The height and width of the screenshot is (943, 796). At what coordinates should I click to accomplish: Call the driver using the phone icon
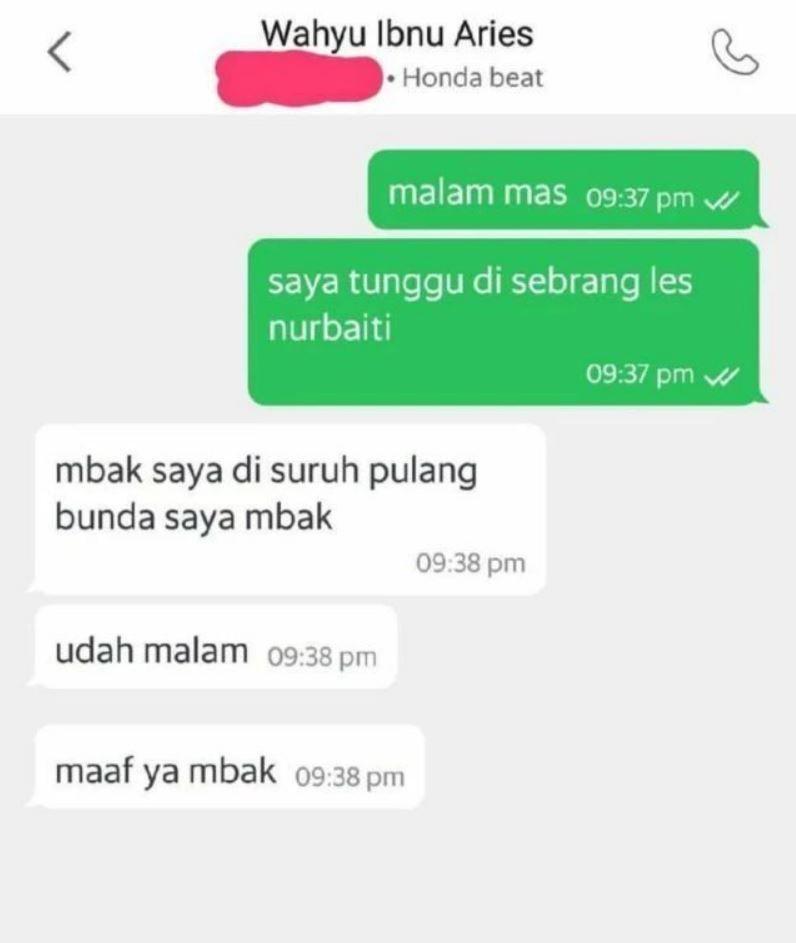[x=735, y=52]
